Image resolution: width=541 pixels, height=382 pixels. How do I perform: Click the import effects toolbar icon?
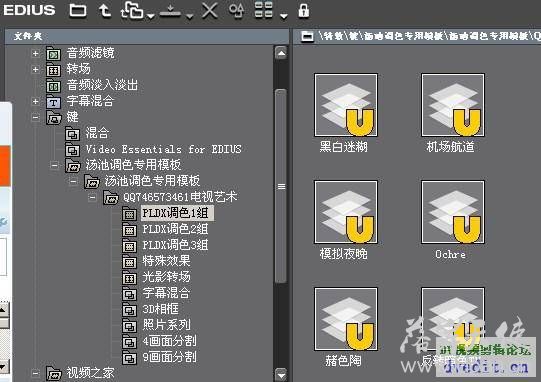[x=132, y=10]
